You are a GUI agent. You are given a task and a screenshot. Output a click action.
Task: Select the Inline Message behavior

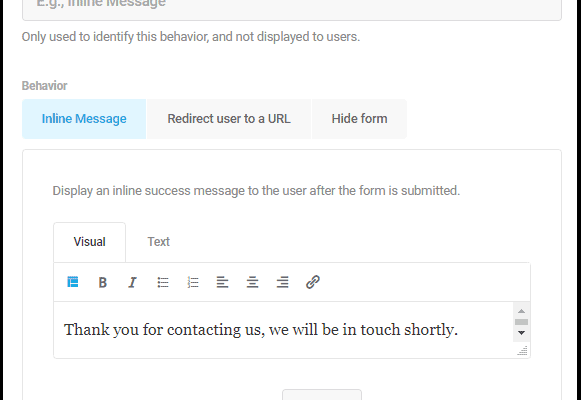point(84,119)
